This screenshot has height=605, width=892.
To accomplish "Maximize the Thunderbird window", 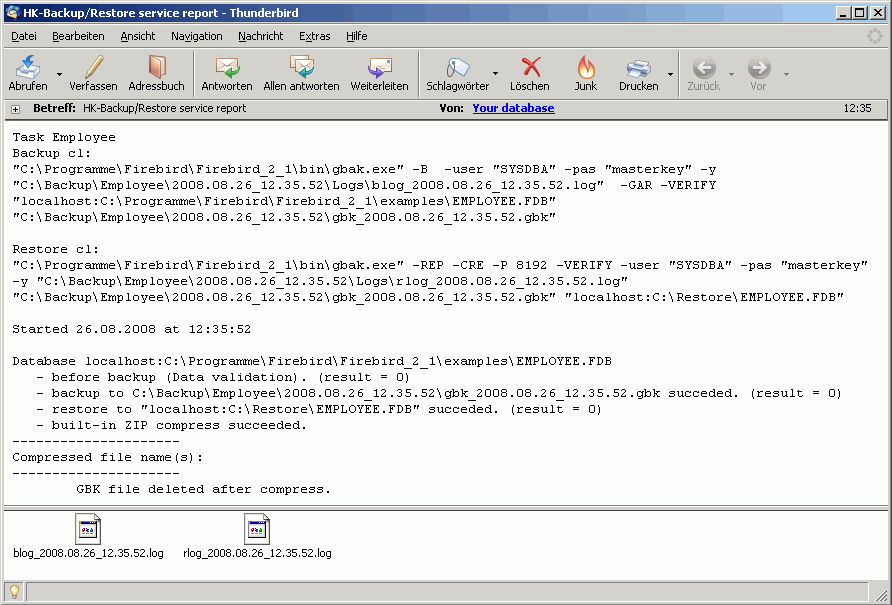I will click(860, 13).
